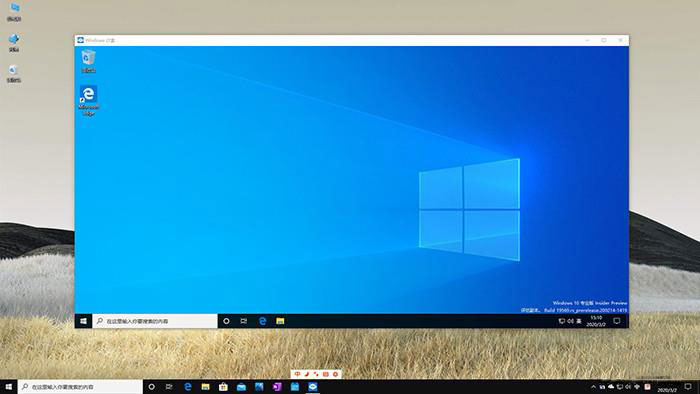This screenshot has width=700, height=394.
Task: Open host volume tray icon
Action: coord(628,387)
